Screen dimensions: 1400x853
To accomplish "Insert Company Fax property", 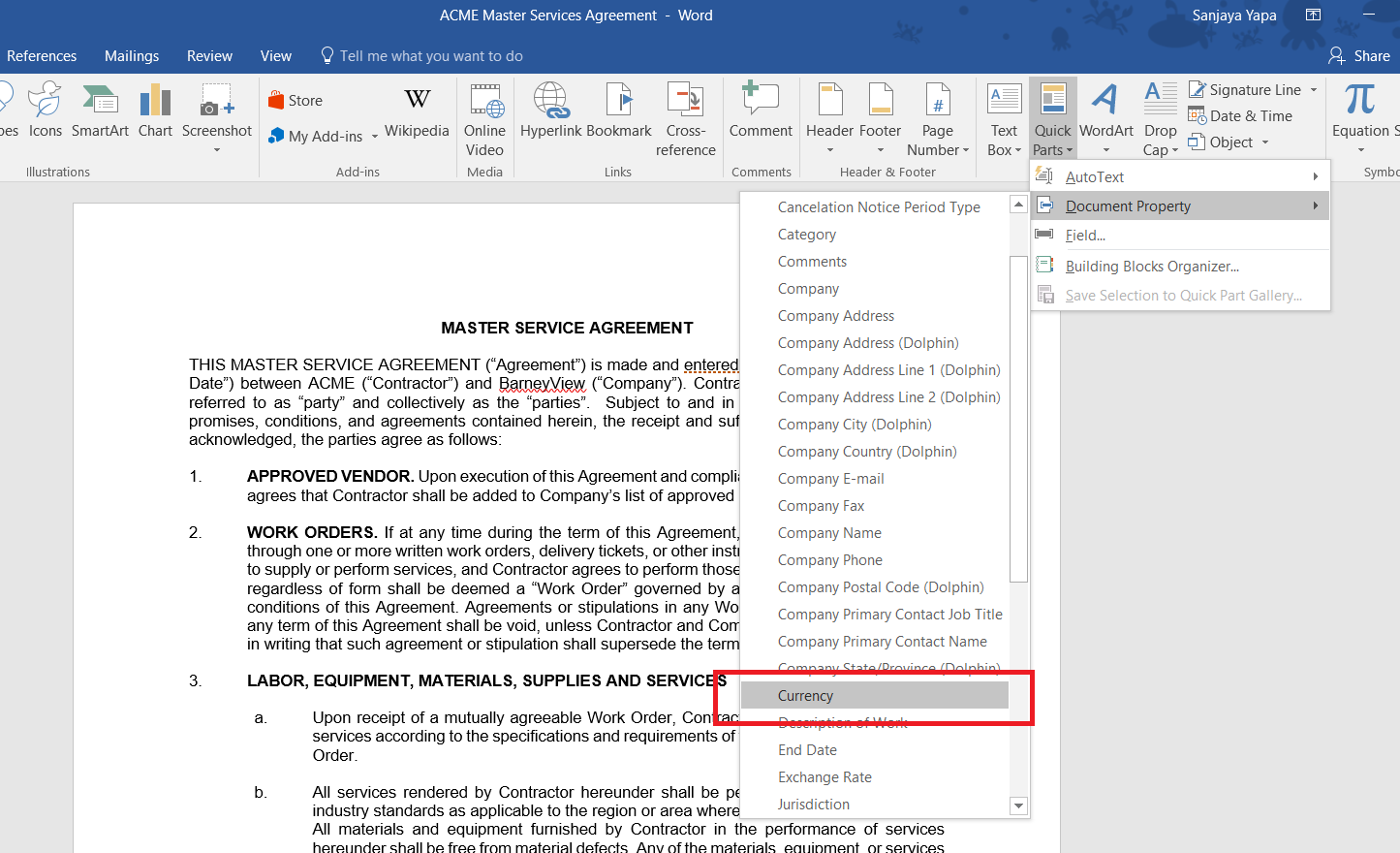I will click(875, 506).
